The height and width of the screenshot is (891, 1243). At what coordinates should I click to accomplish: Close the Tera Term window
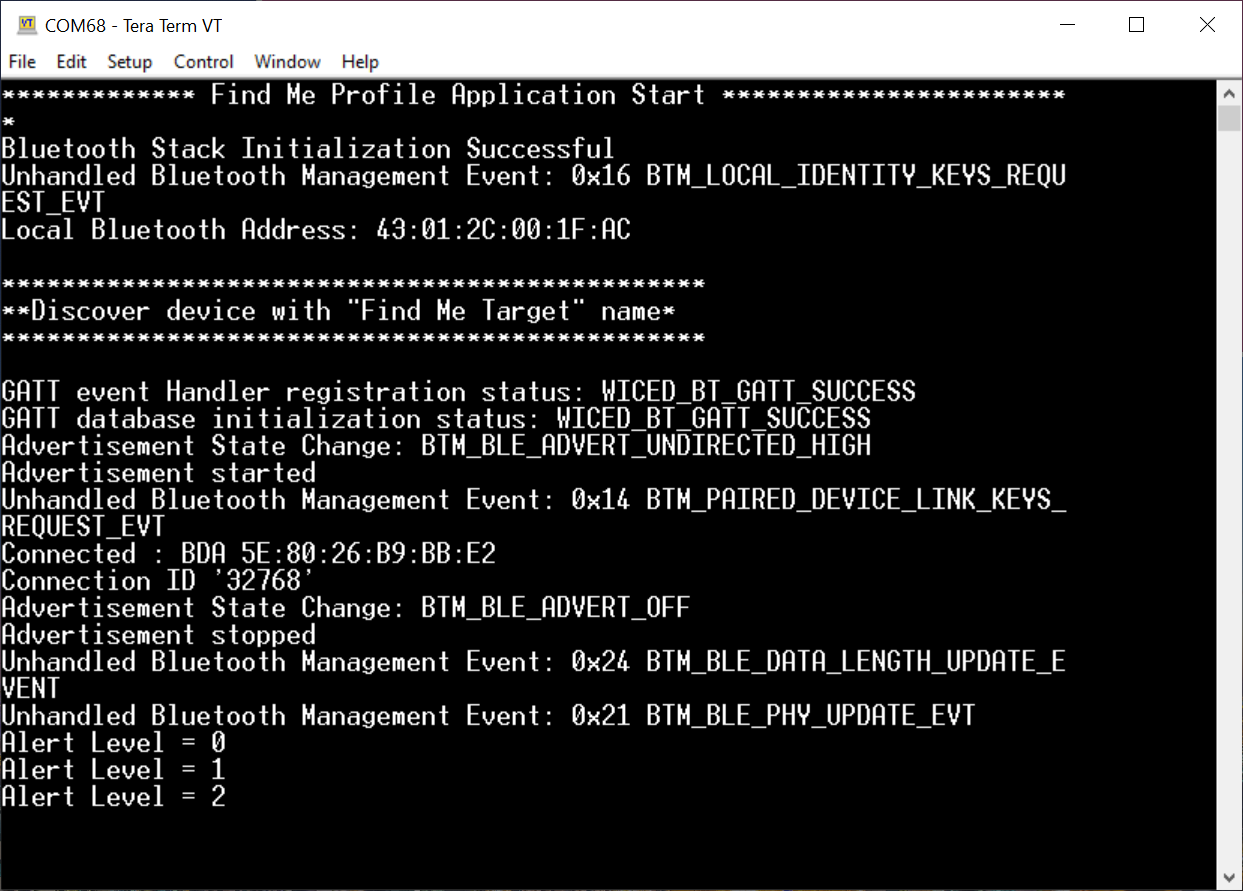(x=1207, y=25)
